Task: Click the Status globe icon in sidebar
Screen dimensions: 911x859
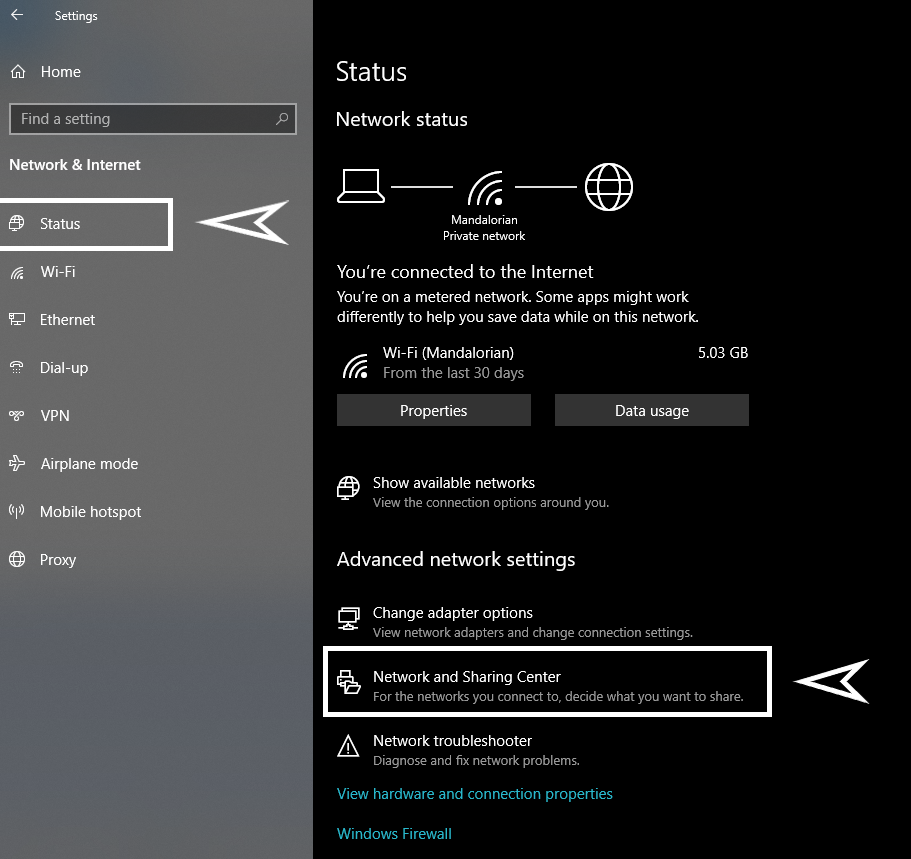Action: 17,223
